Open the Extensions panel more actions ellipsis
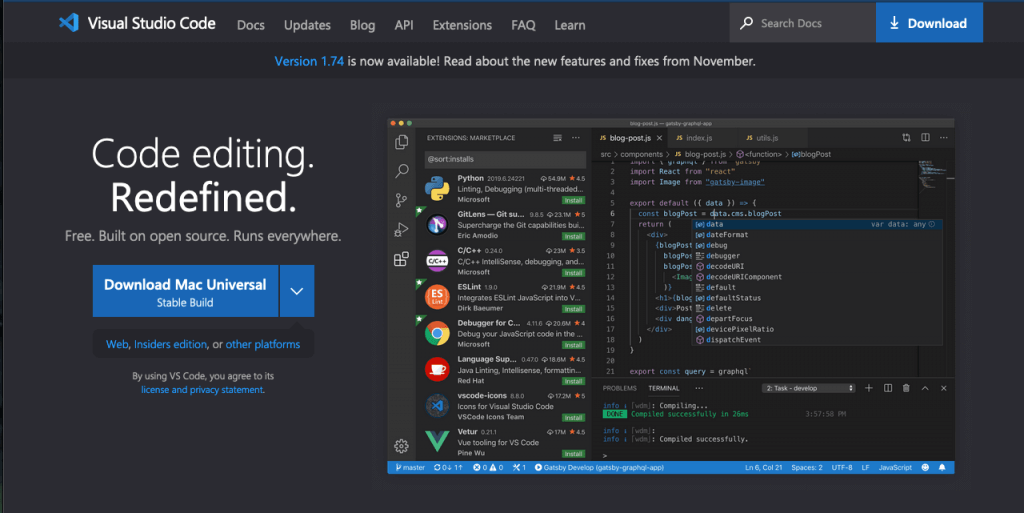The width and height of the screenshot is (1024, 513). (576, 138)
